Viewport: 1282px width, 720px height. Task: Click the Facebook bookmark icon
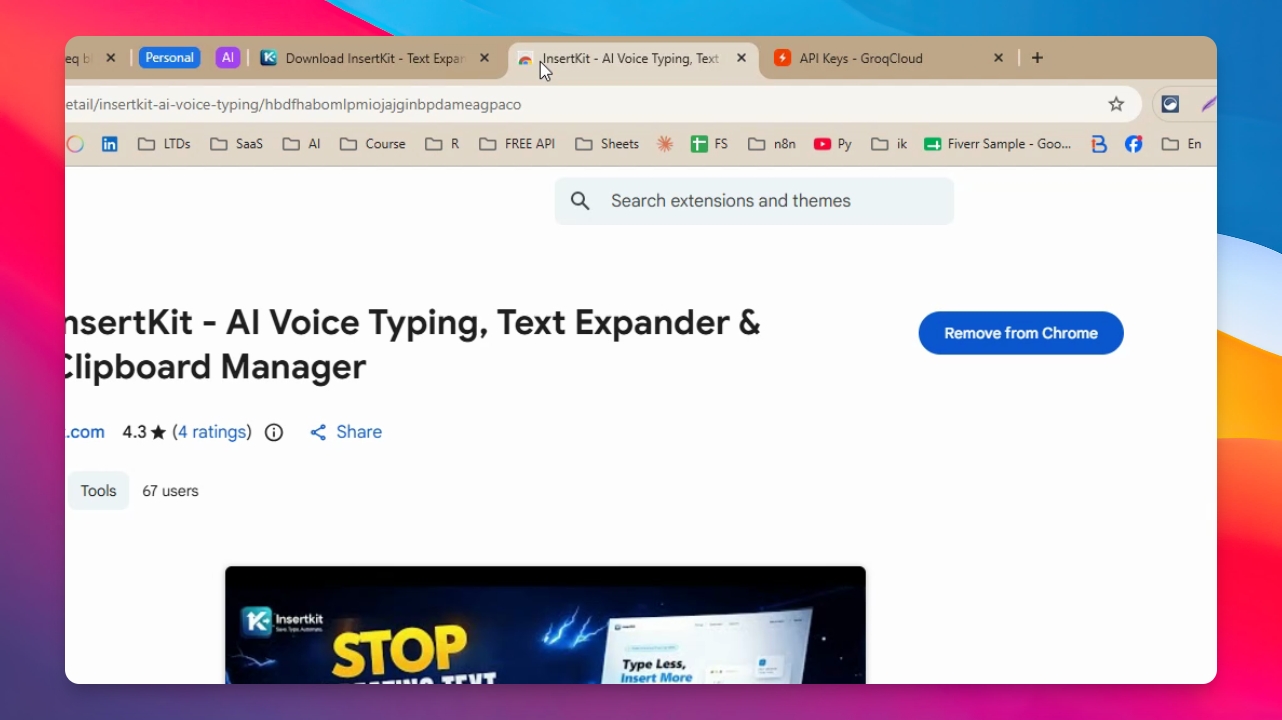pos(1133,144)
